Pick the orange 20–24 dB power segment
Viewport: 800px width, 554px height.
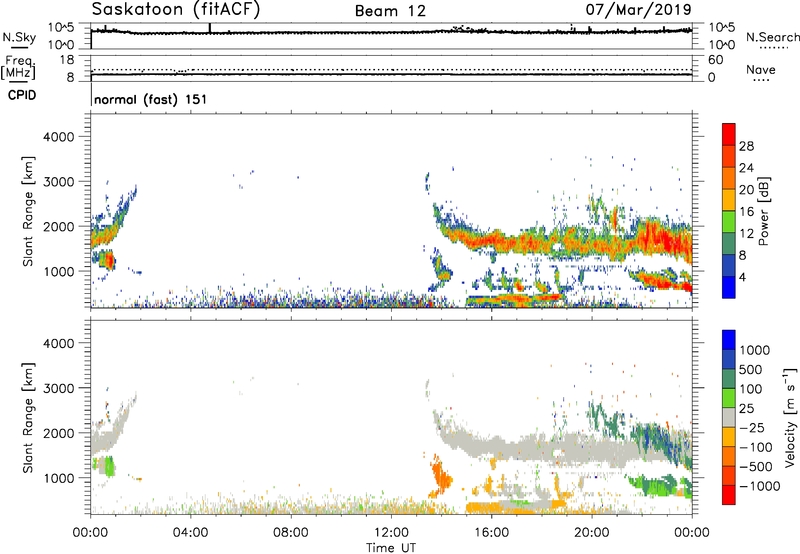[x=729, y=178]
